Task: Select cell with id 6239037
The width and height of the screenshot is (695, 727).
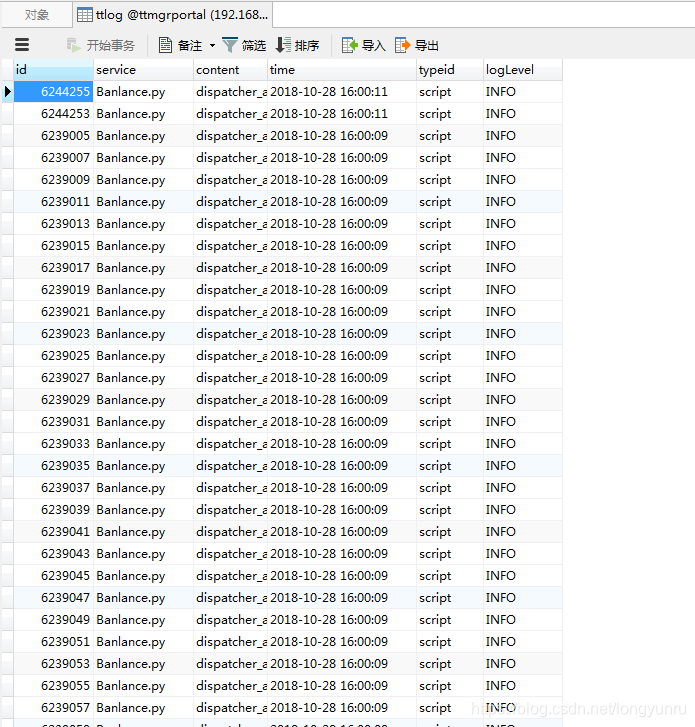Action: 53,488
